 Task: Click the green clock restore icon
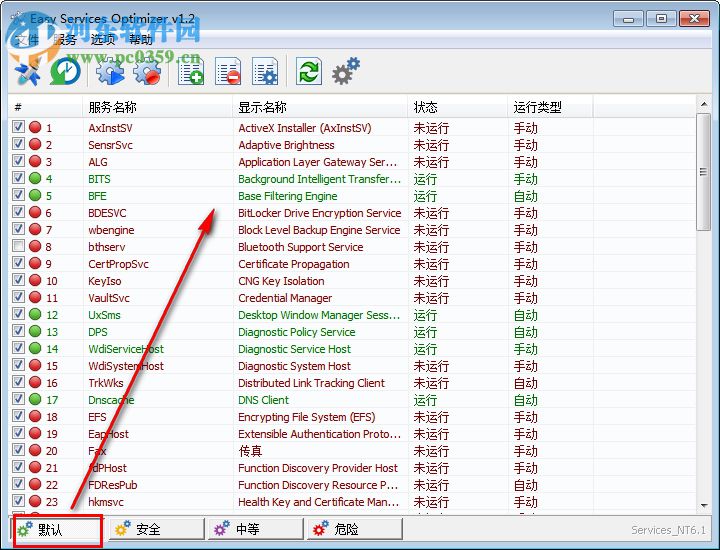[x=65, y=72]
